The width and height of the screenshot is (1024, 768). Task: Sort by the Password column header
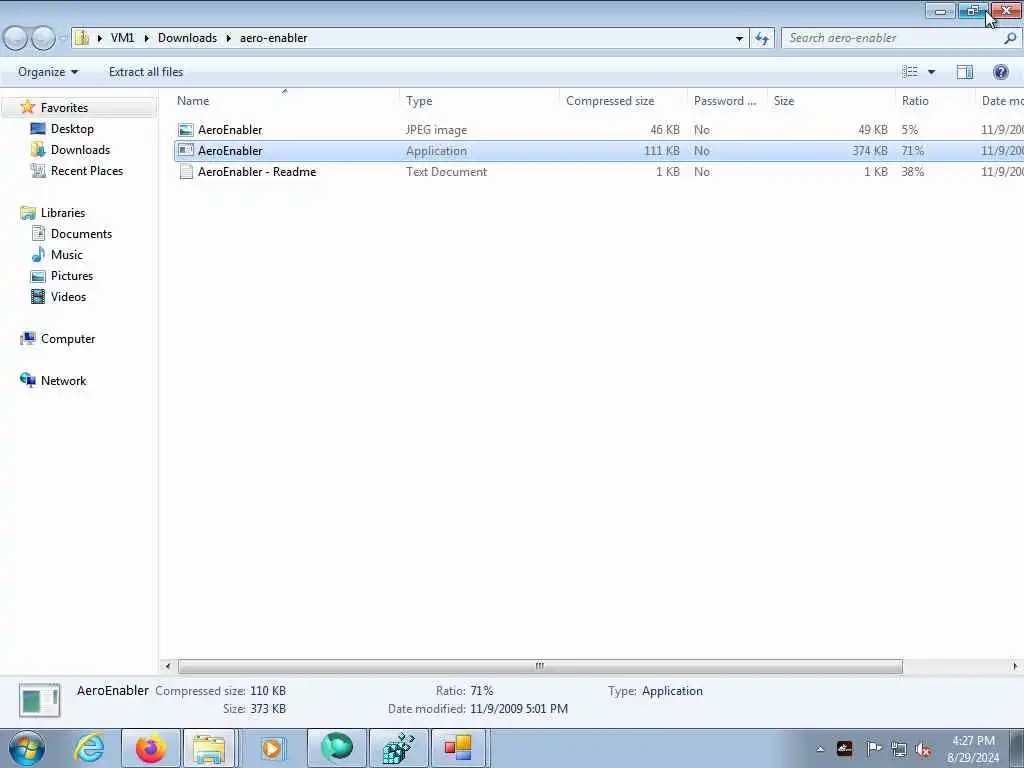727,101
